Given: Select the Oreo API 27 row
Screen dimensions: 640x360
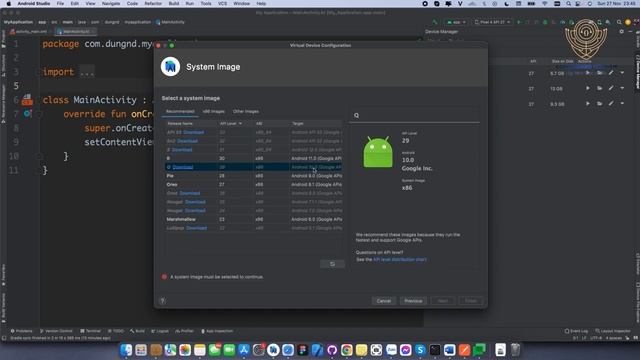Looking at the screenshot, I should point(253,184).
